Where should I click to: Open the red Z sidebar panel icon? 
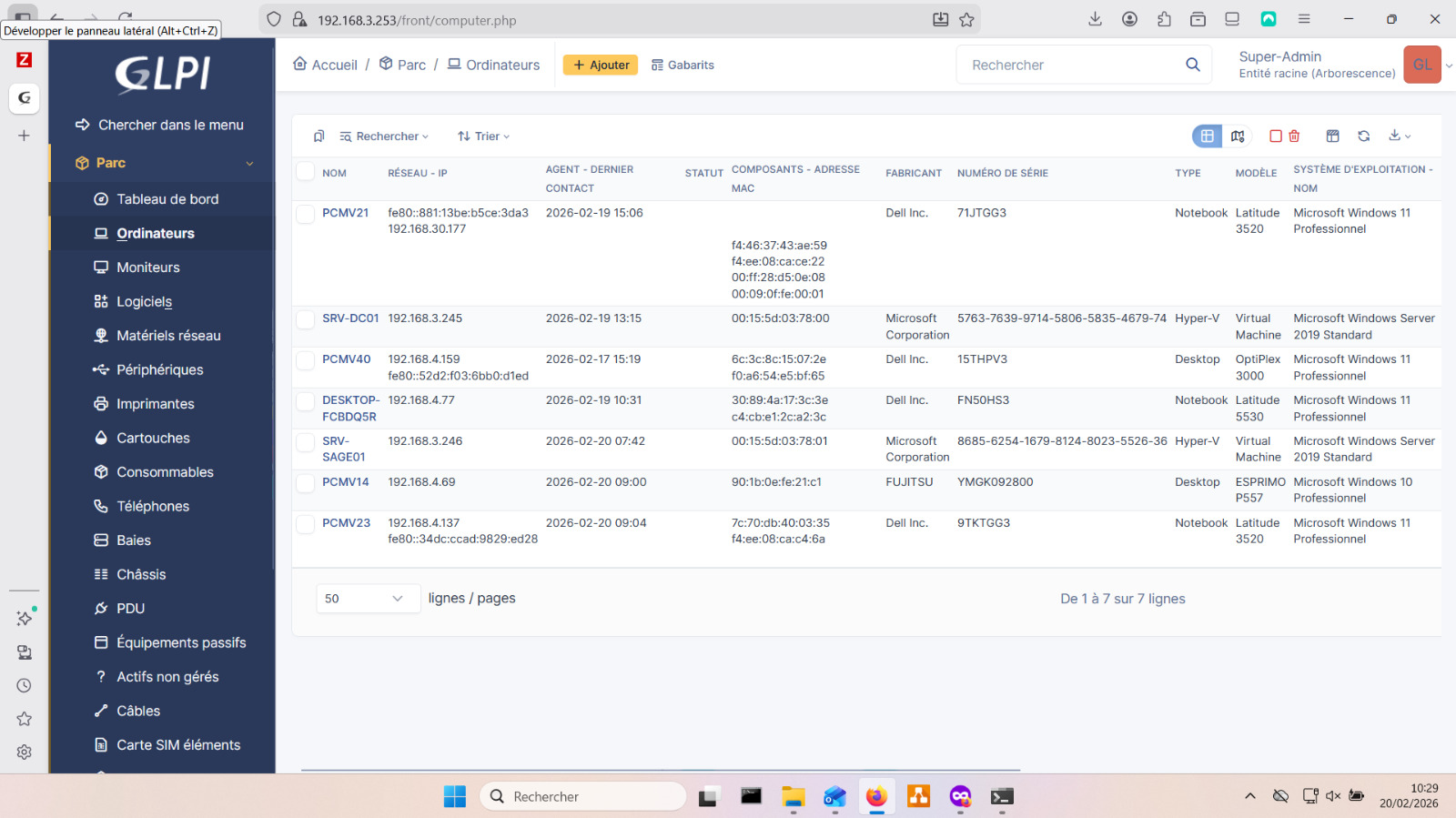(x=25, y=60)
